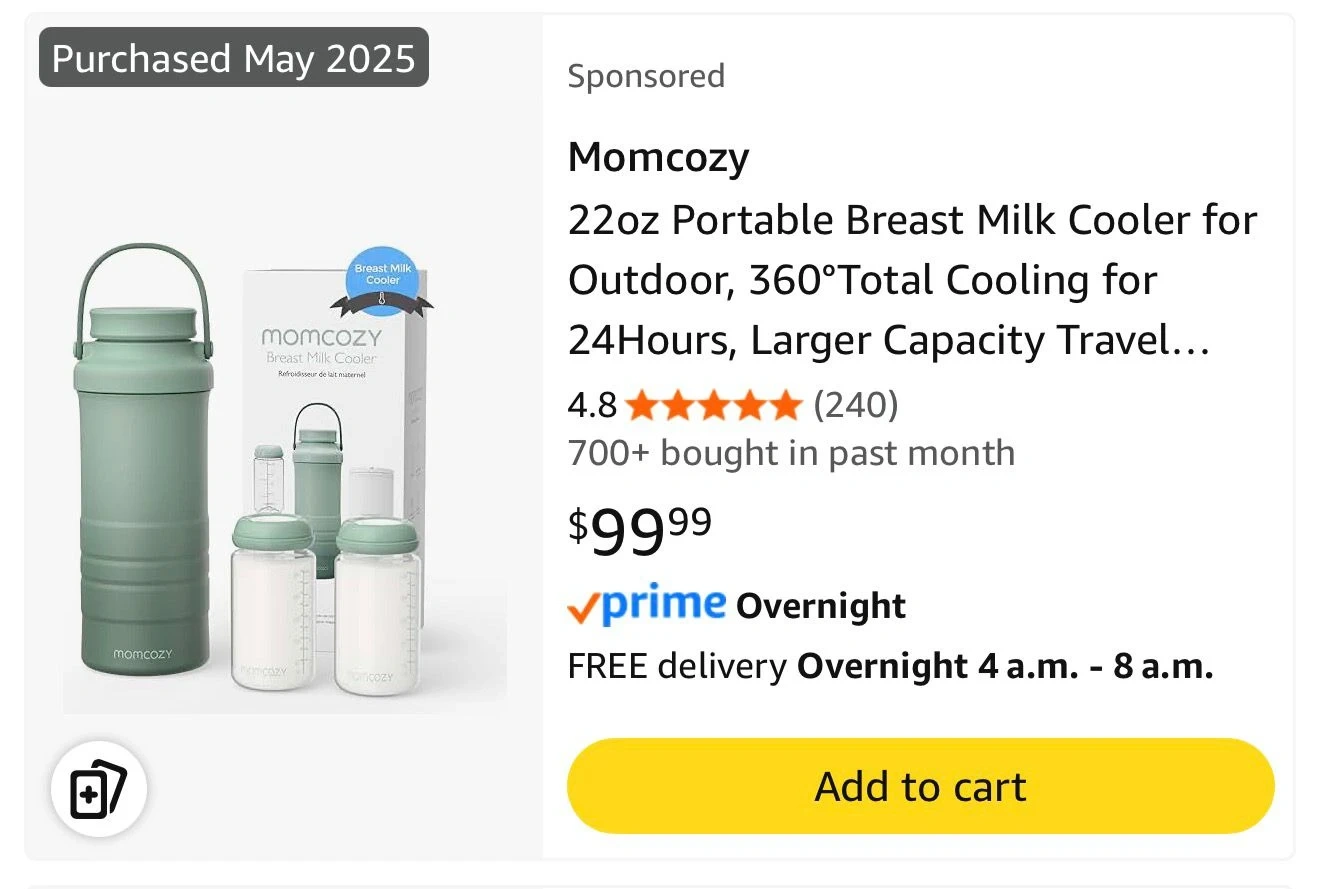Click the $99.99 price
The image size is (1320, 889).
tap(640, 529)
